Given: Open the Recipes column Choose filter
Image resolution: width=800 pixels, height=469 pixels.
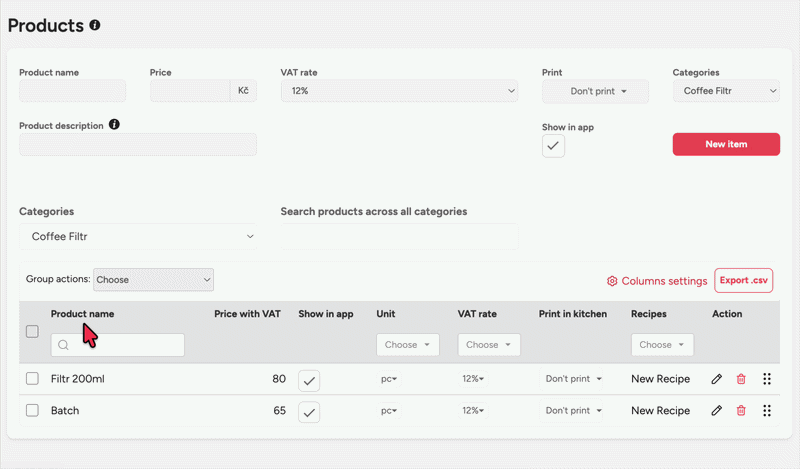Looking at the screenshot, I should click(x=661, y=344).
